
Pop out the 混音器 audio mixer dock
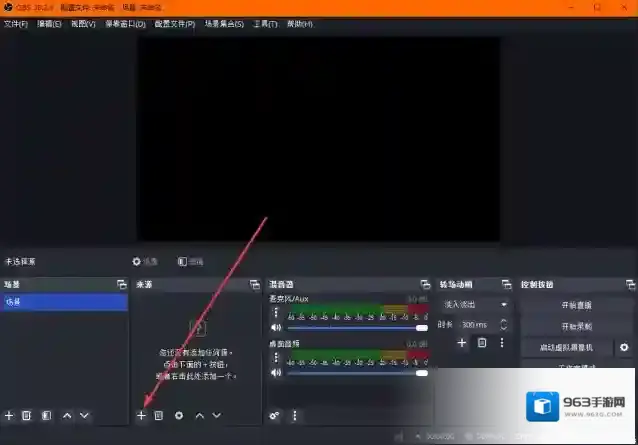pos(425,284)
